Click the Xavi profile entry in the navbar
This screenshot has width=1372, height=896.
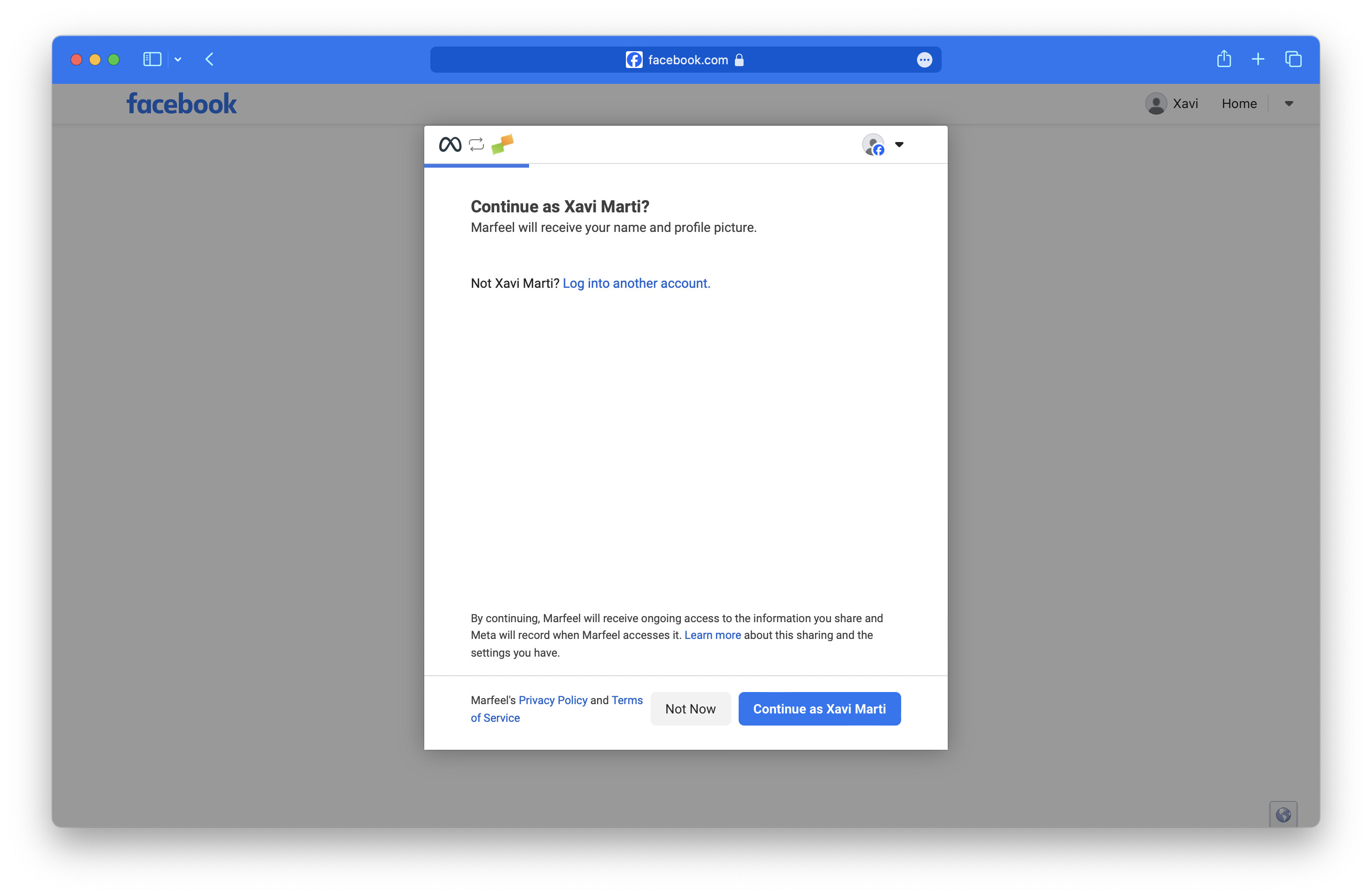click(x=1172, y=103)
